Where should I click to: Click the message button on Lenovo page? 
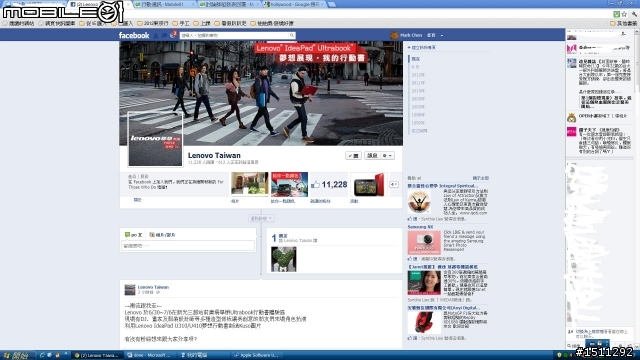[372, 156]
